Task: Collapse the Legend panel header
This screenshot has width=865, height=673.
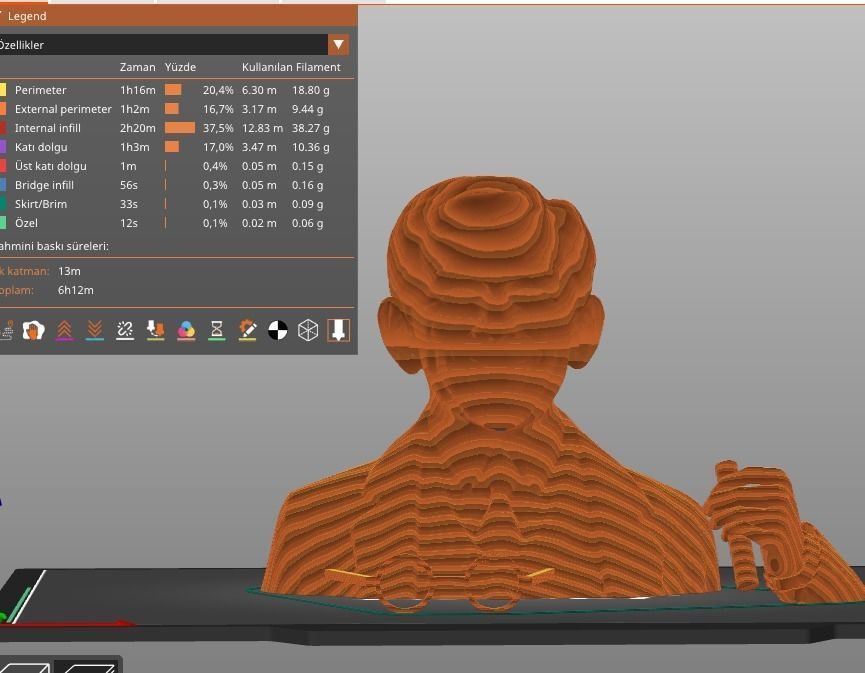Action: point(177,16)
